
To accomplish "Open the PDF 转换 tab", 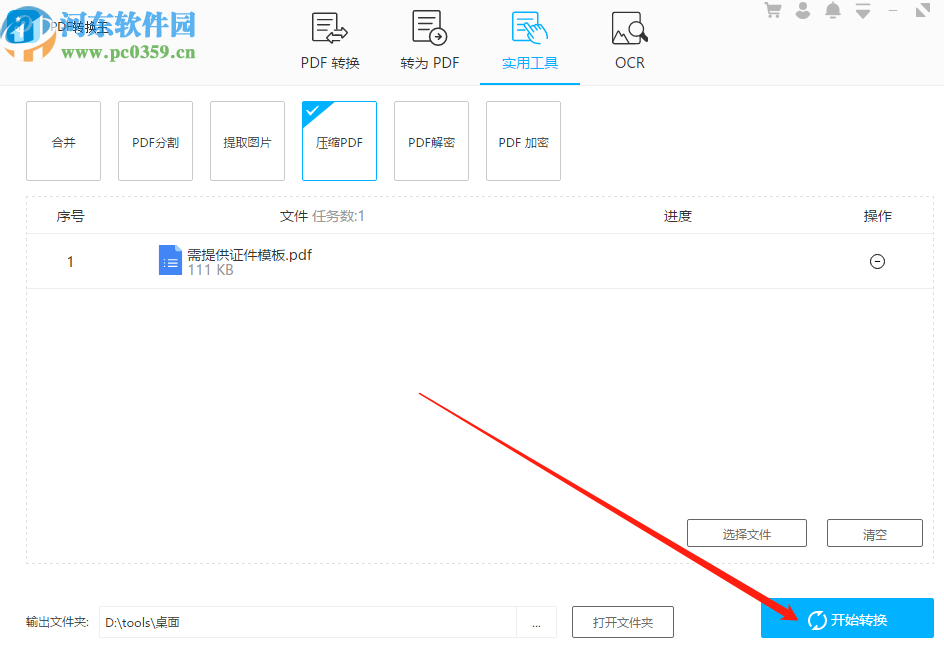I will (330, 42).
